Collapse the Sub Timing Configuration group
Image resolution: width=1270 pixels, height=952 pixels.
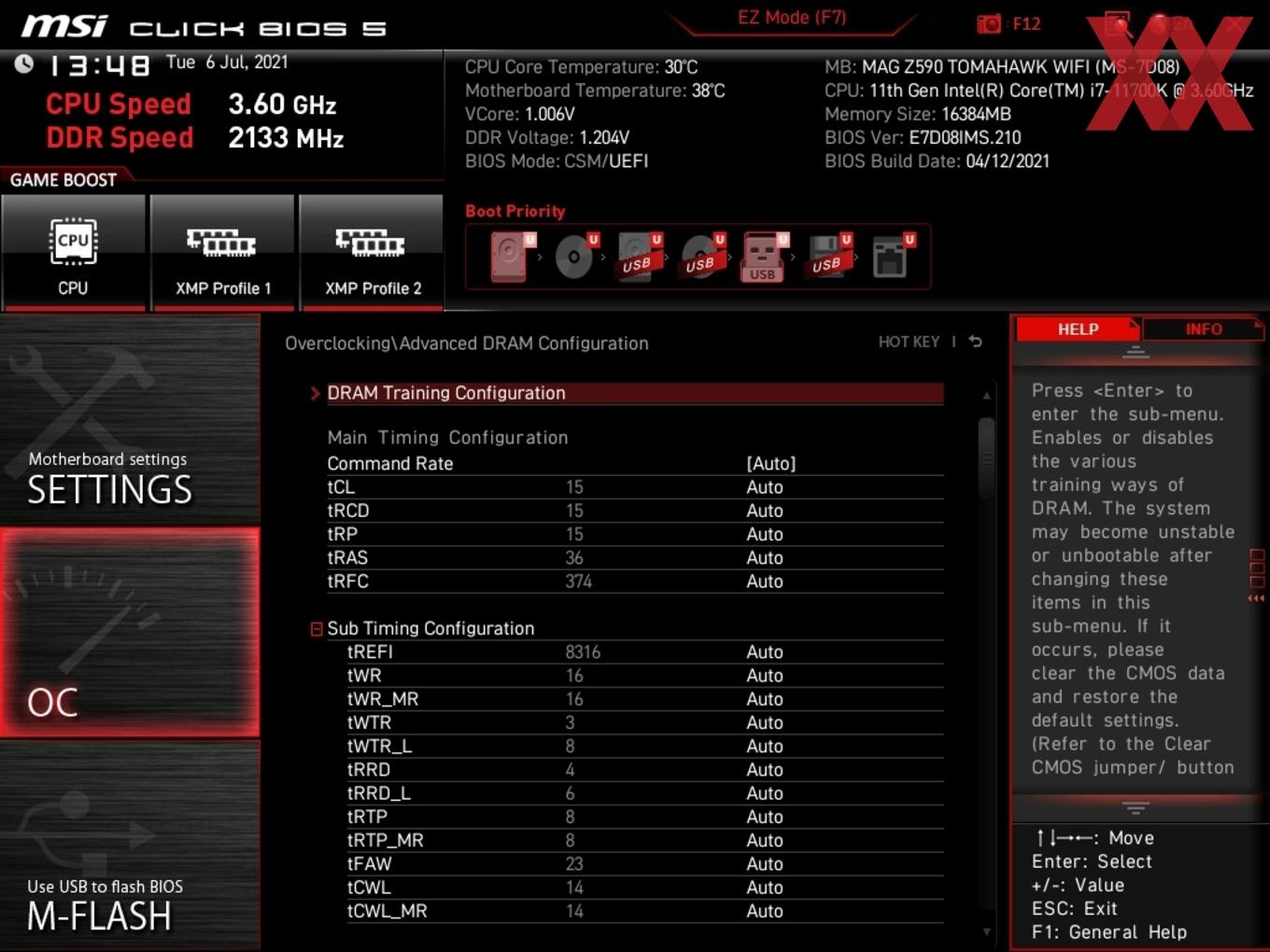pos(317,629)
